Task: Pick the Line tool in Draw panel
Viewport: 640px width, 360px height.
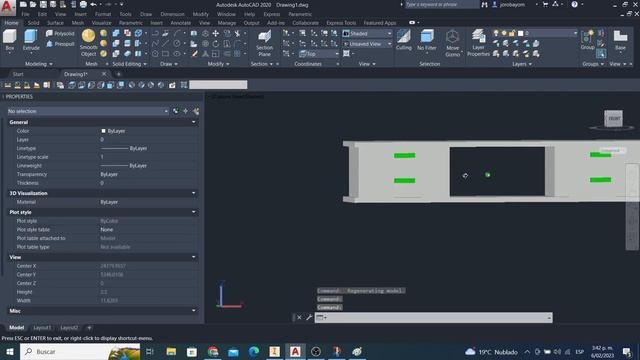Action: [166, 43]
